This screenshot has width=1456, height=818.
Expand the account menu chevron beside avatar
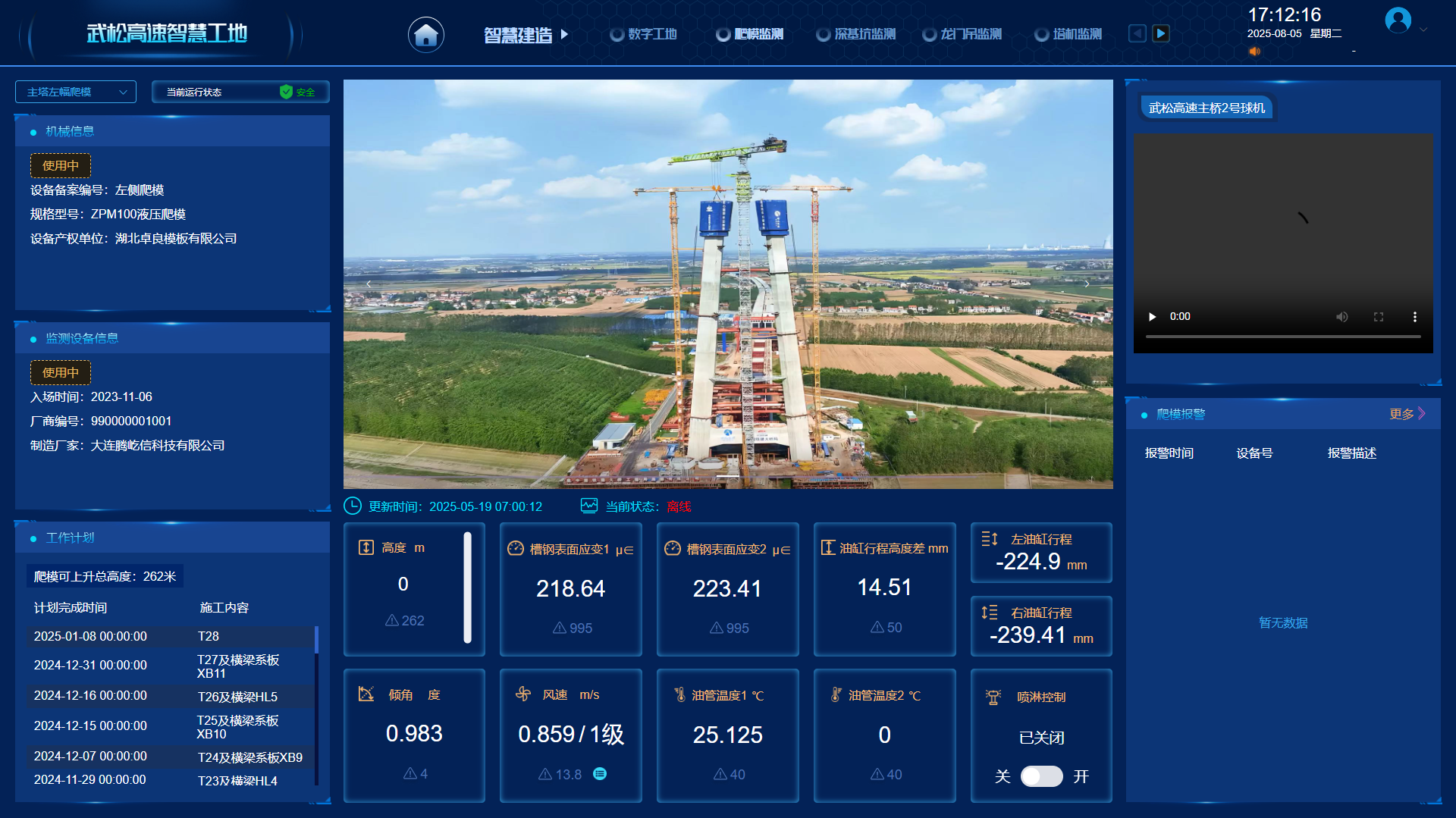[x=1423, y=30]
